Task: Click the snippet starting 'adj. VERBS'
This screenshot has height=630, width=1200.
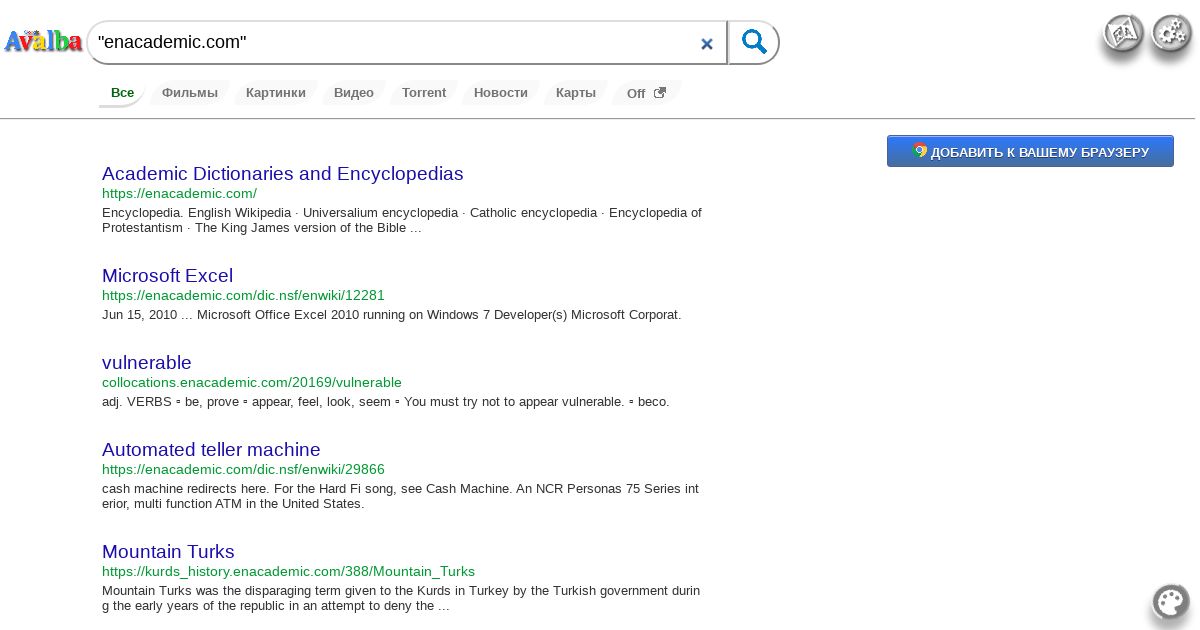Action: tap(386, 402)
